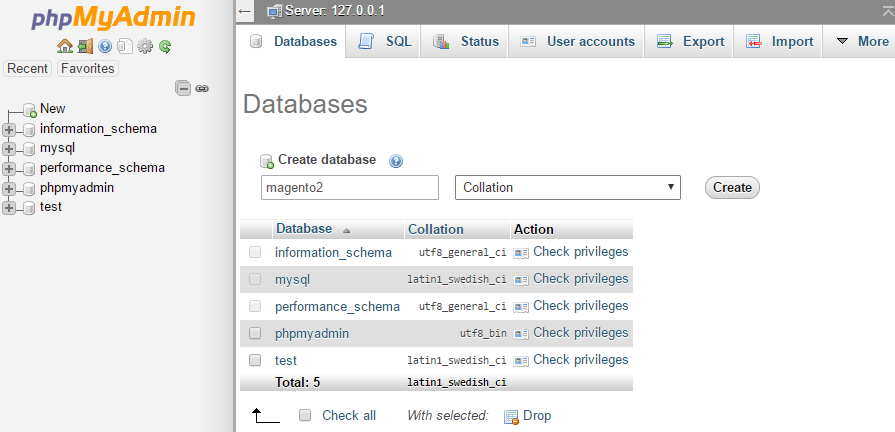Collapse the top panel chevron at right edge
This screenshot has width=895, height=432.
click(888, 10)
